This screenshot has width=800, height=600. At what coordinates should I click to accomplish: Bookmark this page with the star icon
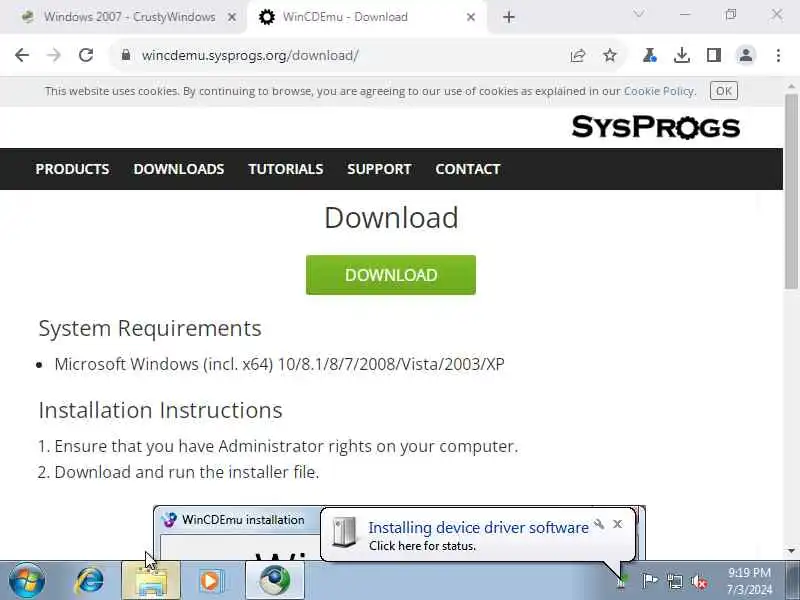(x=610, y=55)
